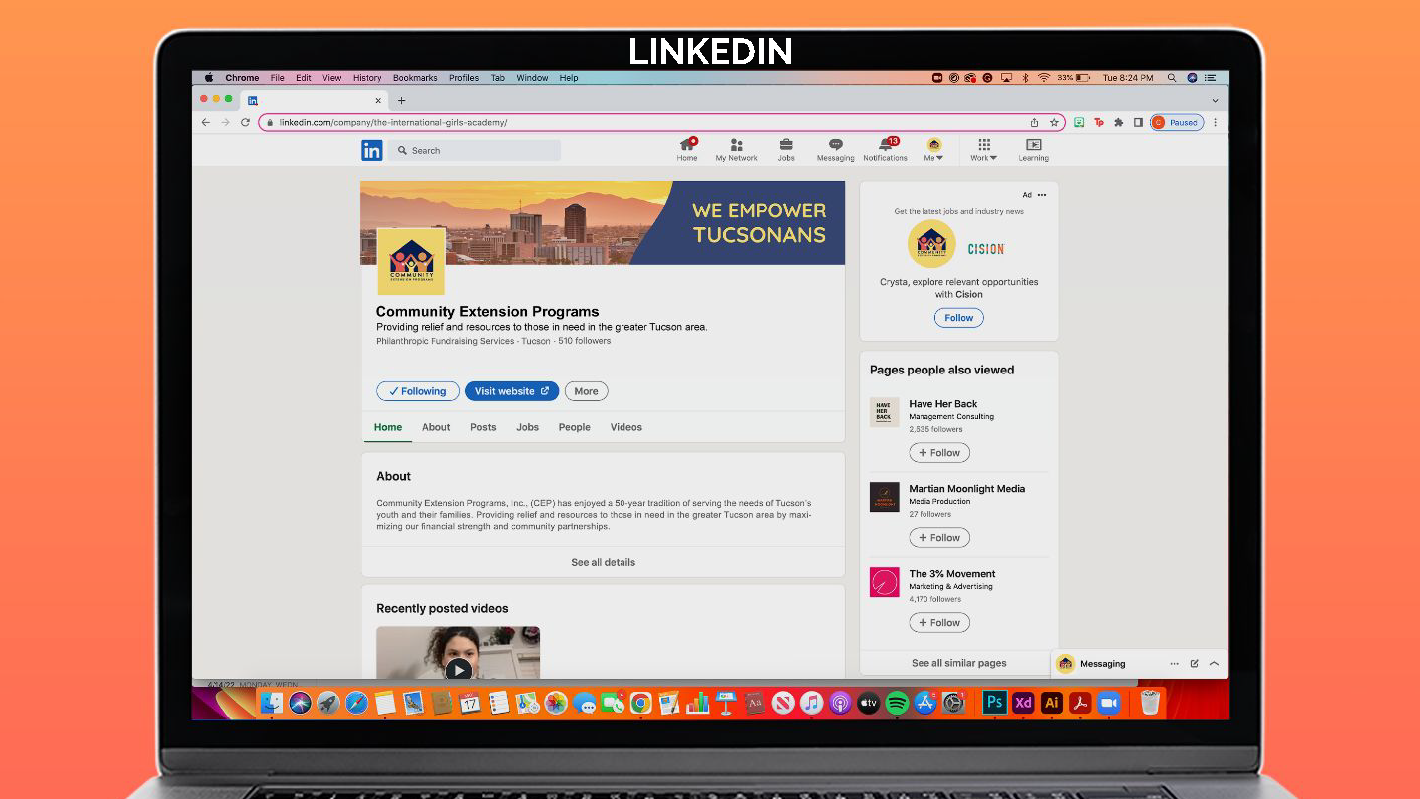The height and width of the screenshot is (799, 1420).
Task: Open the ad card three-dot options
Action: pos(1042,195)
